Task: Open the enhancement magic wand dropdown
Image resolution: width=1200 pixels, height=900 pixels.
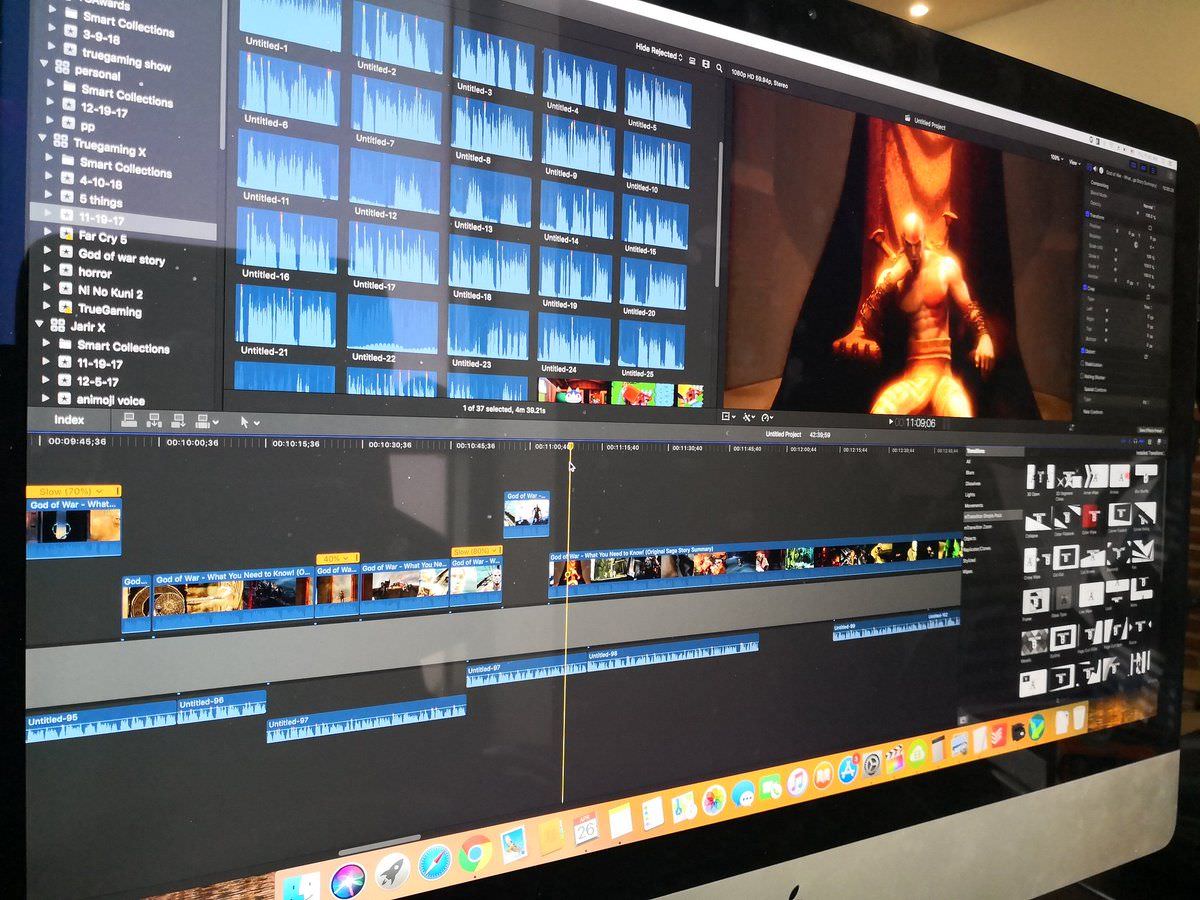Action: click(749, 416)
